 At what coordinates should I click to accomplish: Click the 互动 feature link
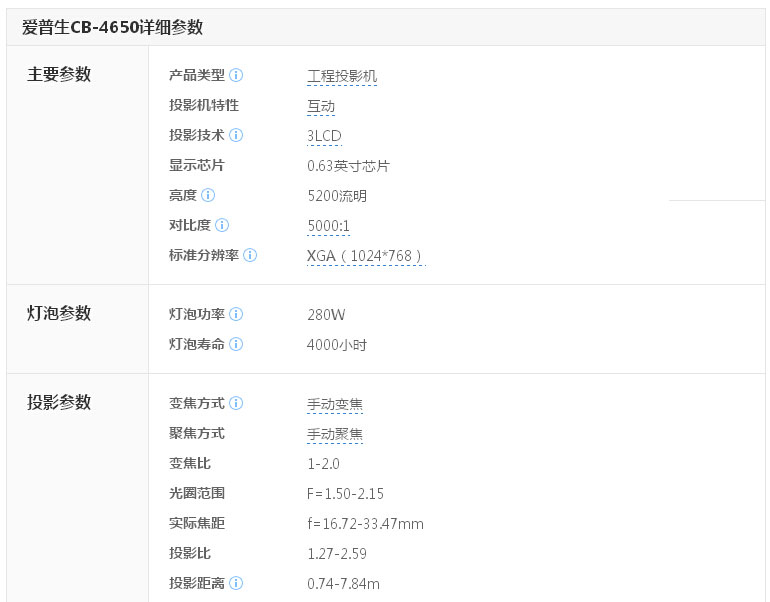(x=321, y=106)
